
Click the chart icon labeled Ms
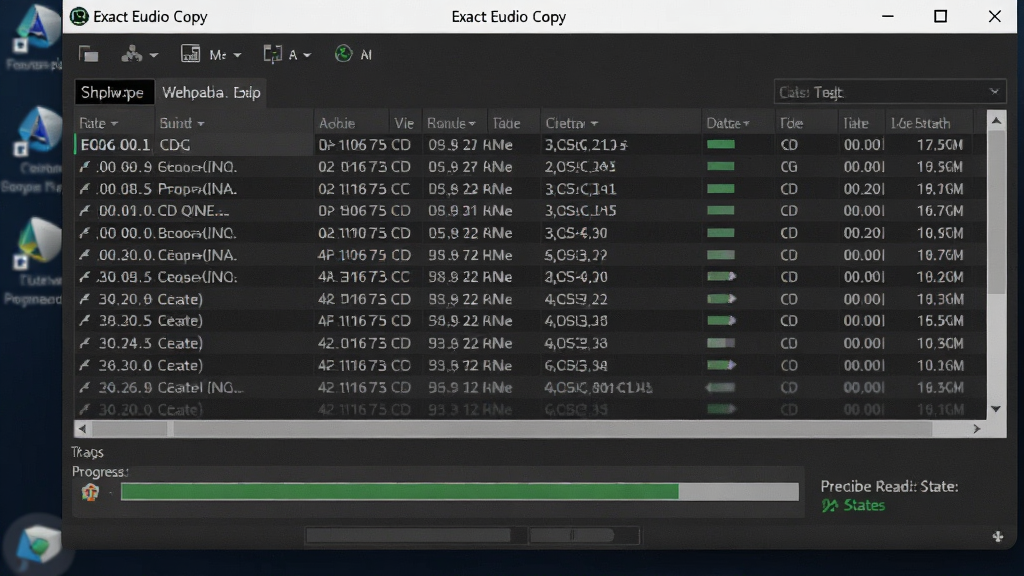[190, 54]
